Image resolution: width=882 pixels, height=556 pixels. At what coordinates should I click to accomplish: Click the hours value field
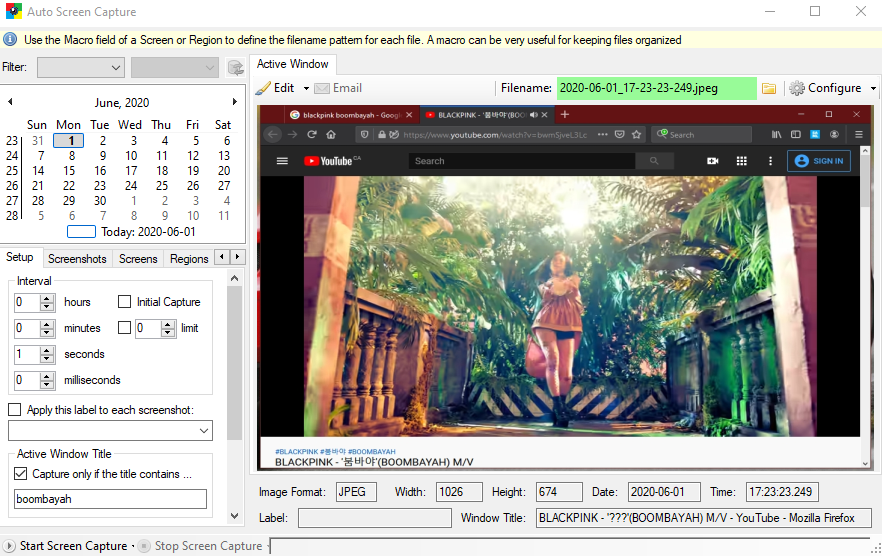27,302
